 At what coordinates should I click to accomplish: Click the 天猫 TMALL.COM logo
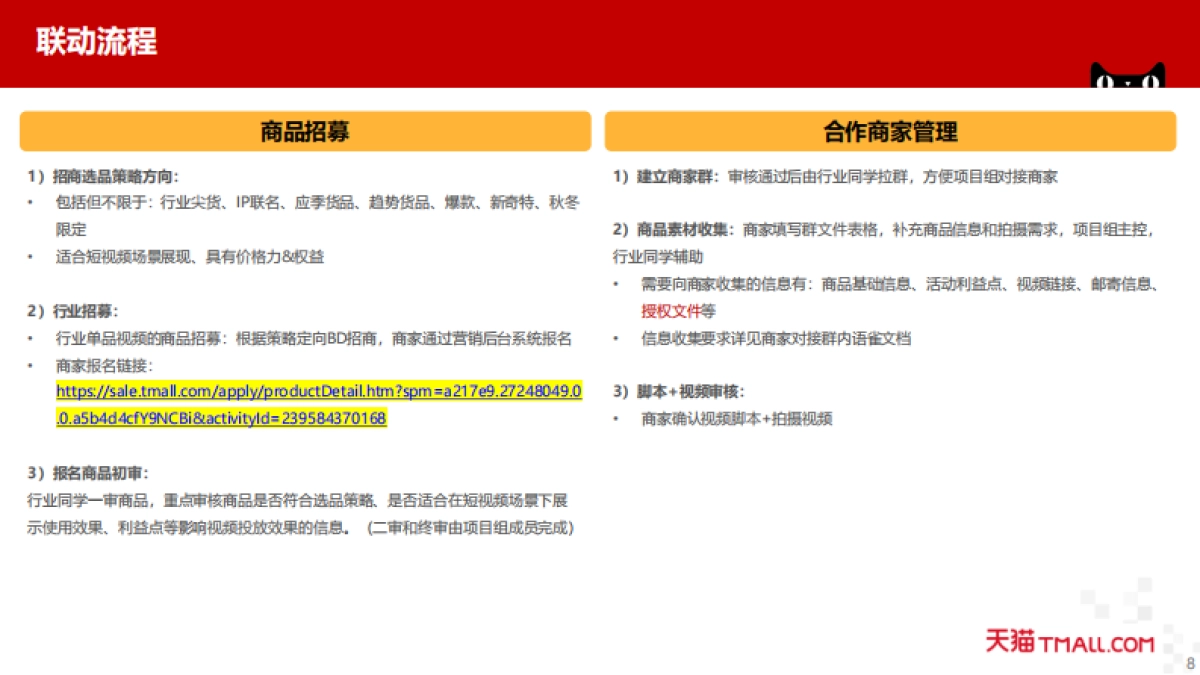click(x=1069, y=642)
